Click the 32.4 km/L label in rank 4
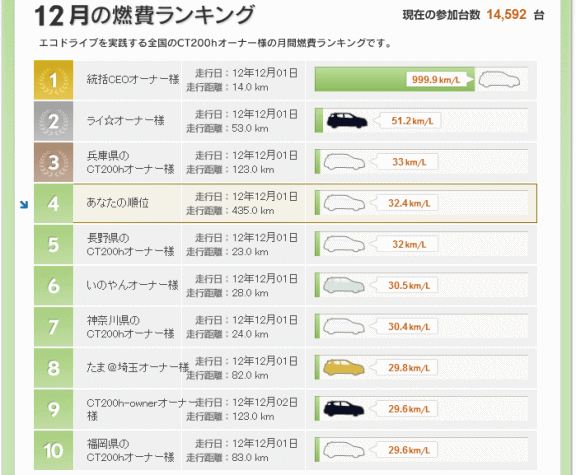The height and width of the screenshot is (475, 576). (409, 203)
